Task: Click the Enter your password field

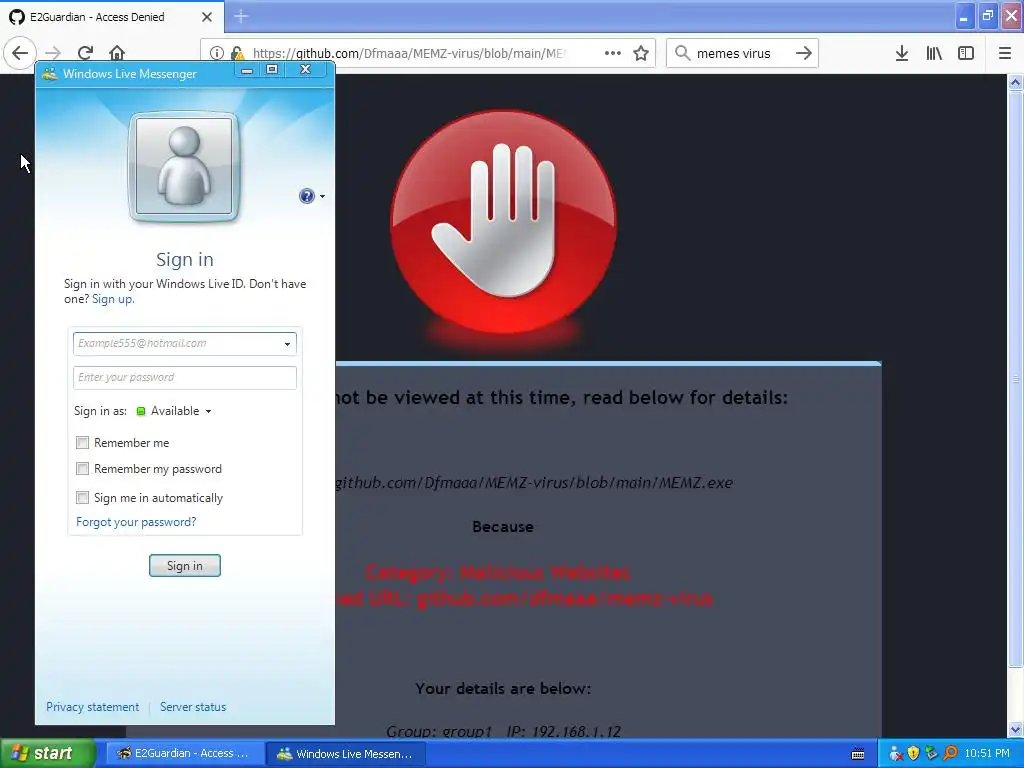Action: [185, 377]
